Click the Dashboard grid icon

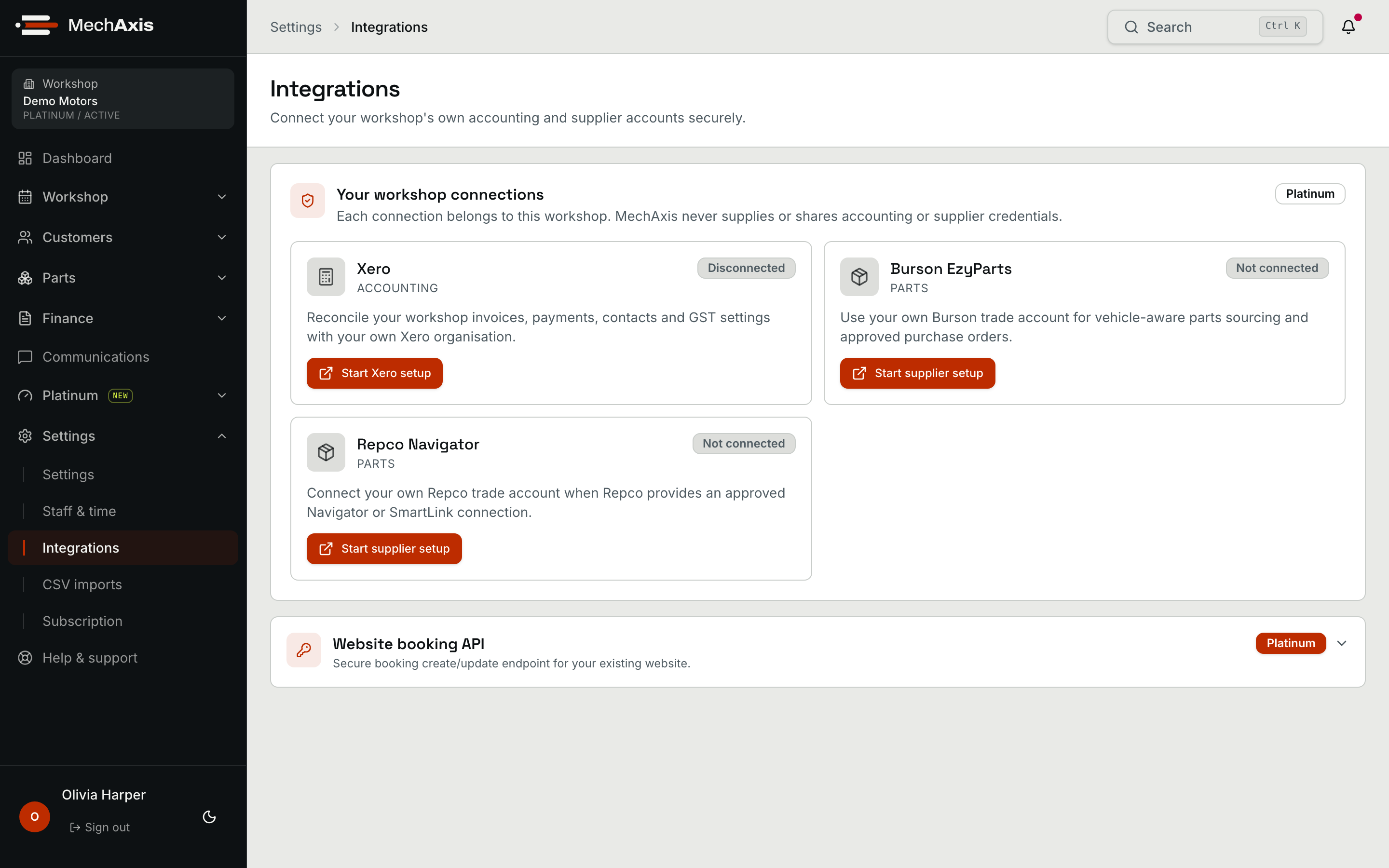[25, 159]
